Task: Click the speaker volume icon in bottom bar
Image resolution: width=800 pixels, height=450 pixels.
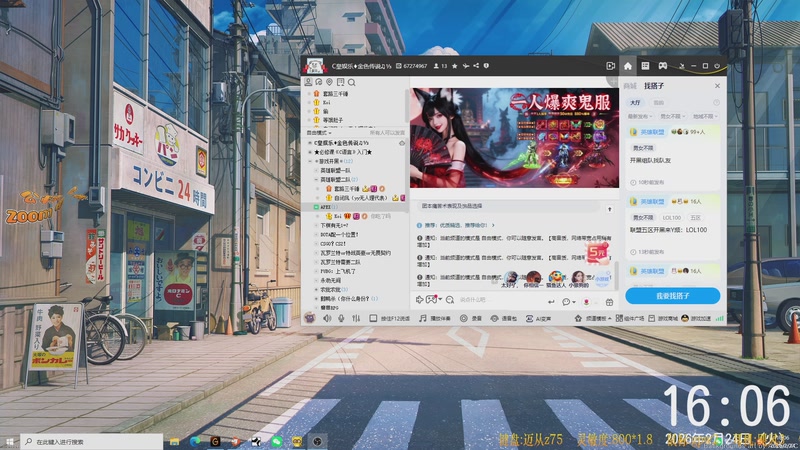Action: click(327, 318)
